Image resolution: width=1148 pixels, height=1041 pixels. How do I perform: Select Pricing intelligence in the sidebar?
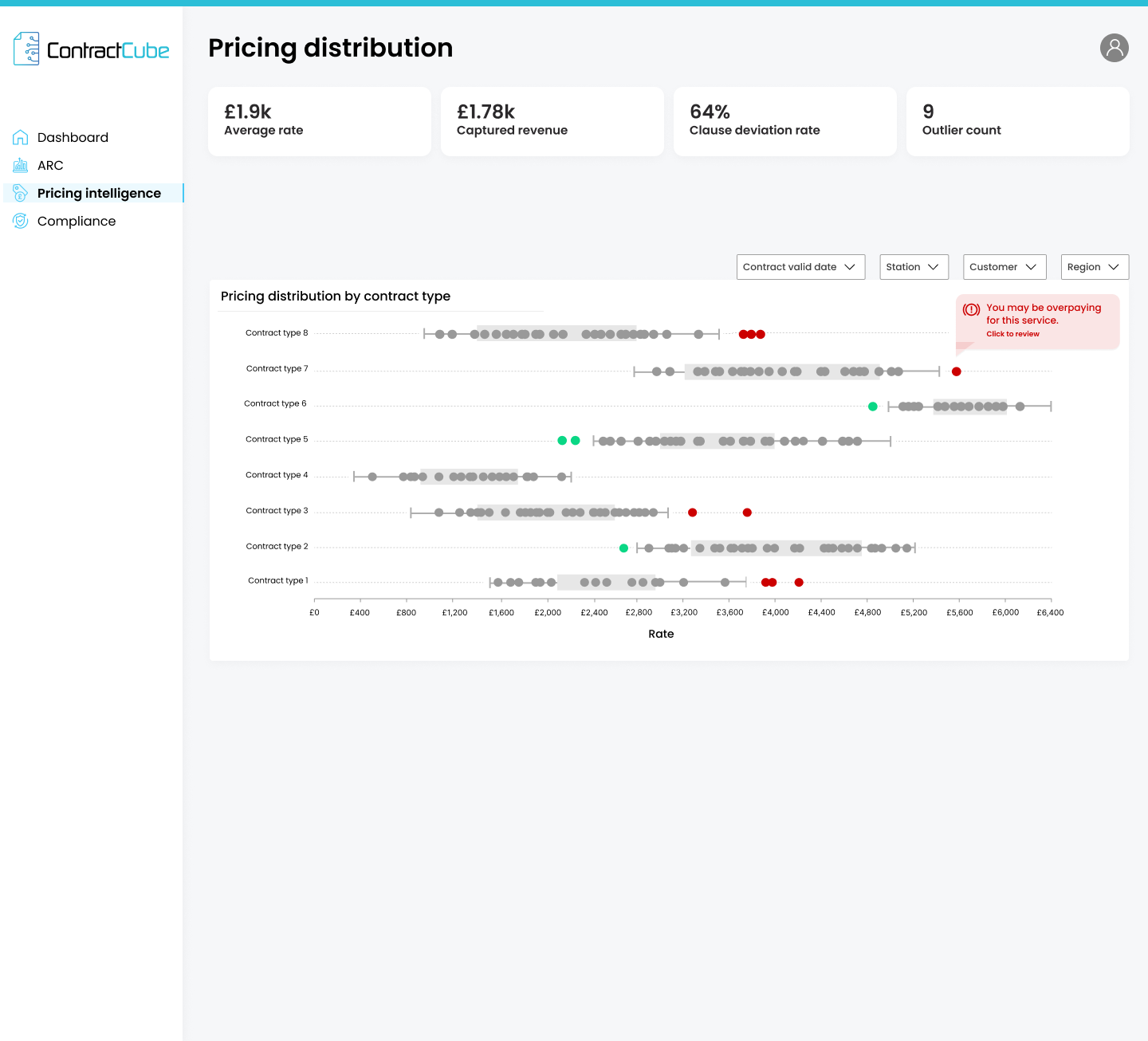click(x=93, y=193)
